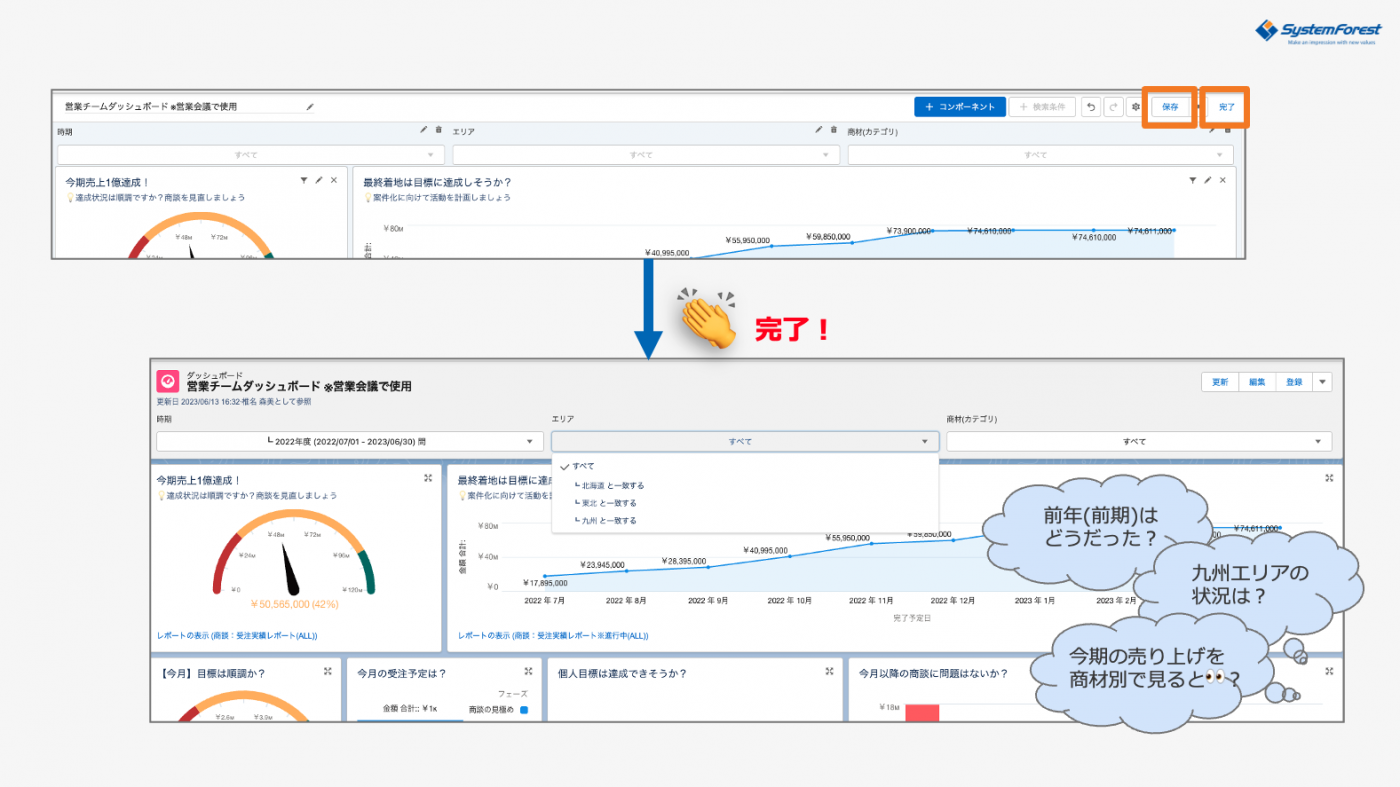This screenshot has height=787, width=1400.
Task: Delete the エリア filter with its trash icon
Action: pos(833,130)
